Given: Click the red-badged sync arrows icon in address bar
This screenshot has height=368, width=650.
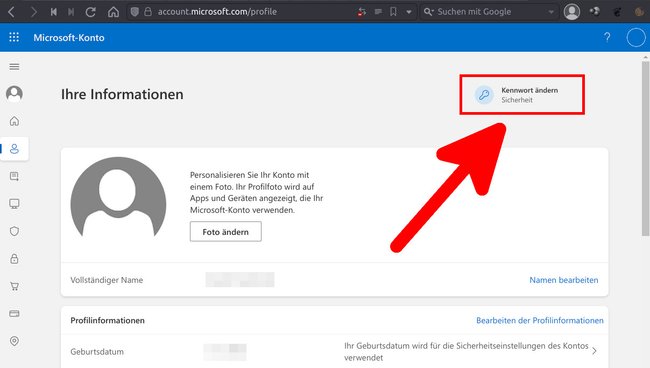Looking at the screenshot, I should [361, 12].
